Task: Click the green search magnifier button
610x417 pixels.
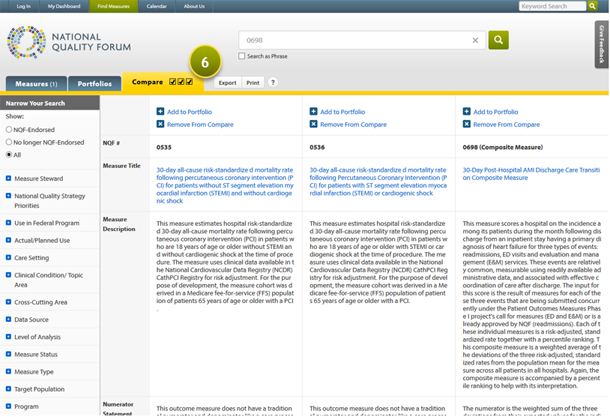Action: (498, 40)
